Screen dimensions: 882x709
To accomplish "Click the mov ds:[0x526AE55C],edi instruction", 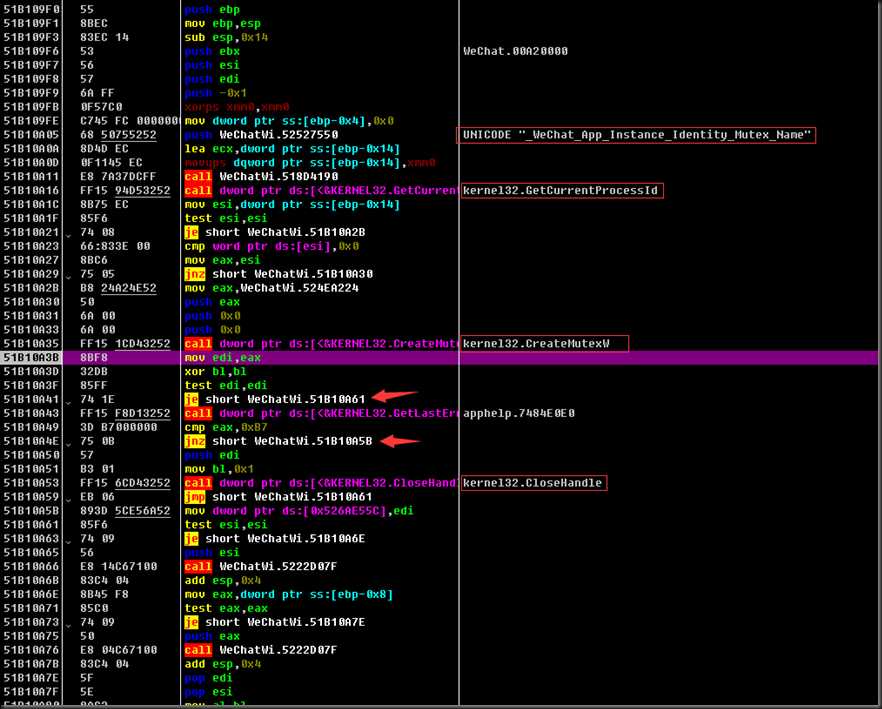I will click(x=299, y=511).
